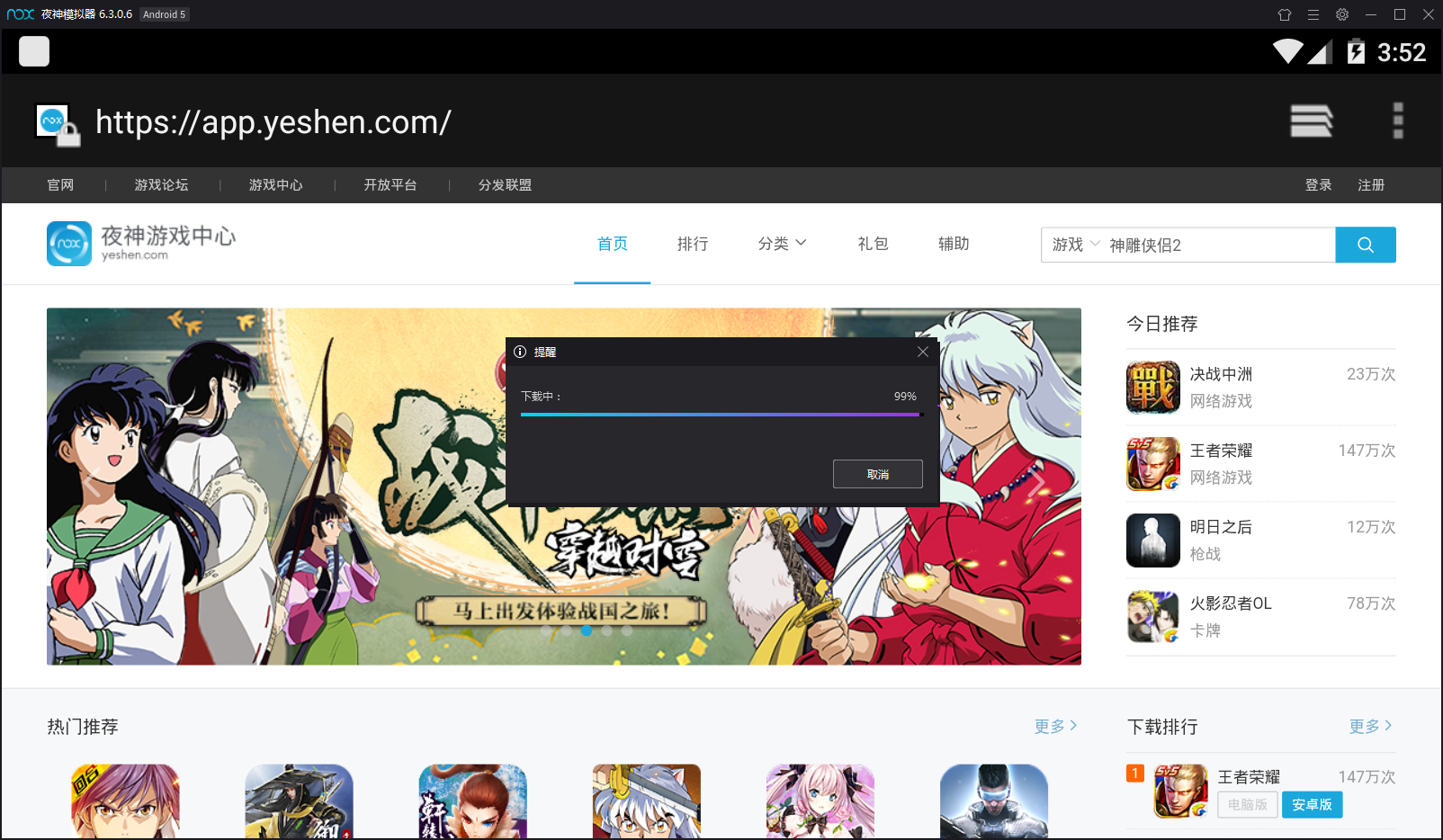
Task: Click the battery charging status icon
Action: click(1356, 52)
